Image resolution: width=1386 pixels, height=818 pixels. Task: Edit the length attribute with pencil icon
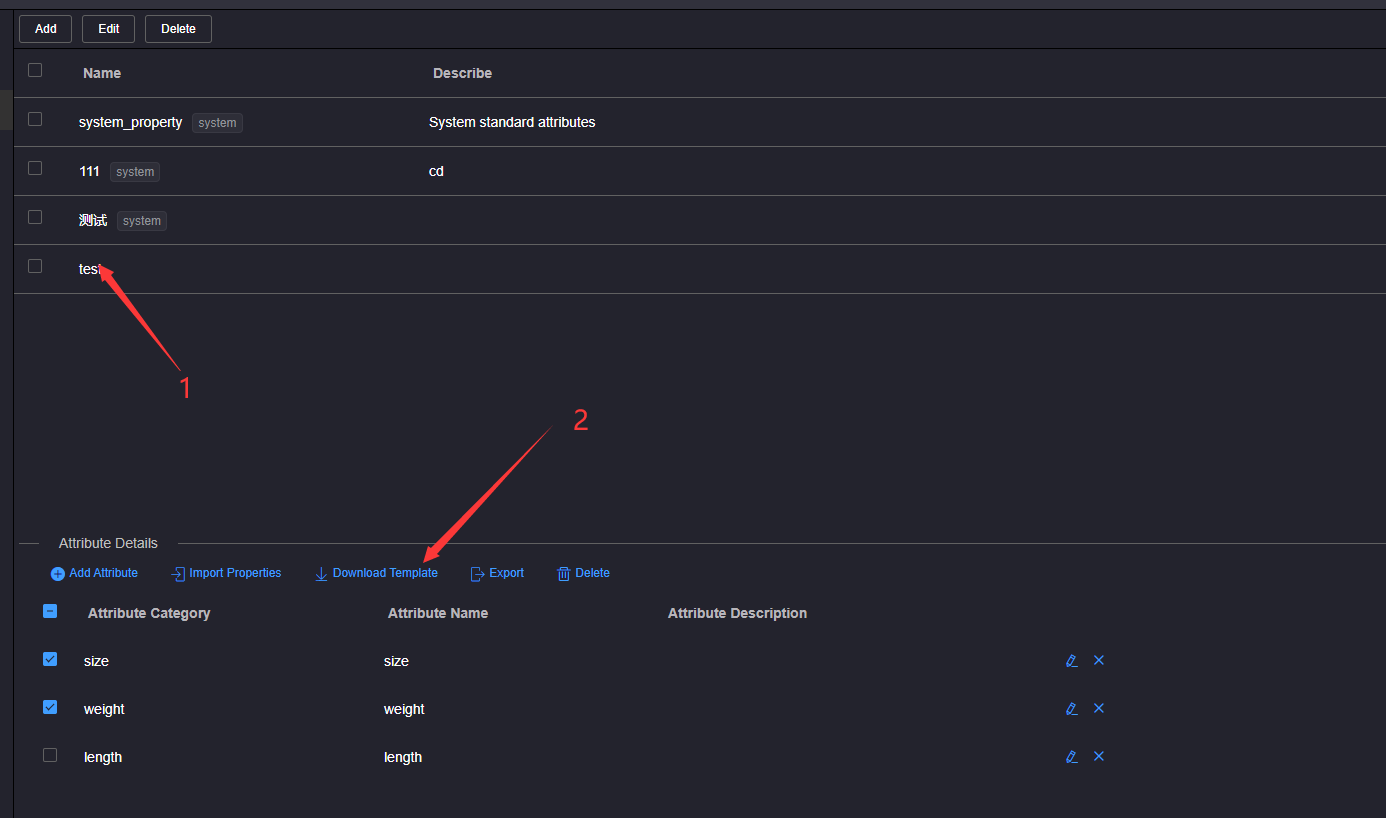point(1072,757)
